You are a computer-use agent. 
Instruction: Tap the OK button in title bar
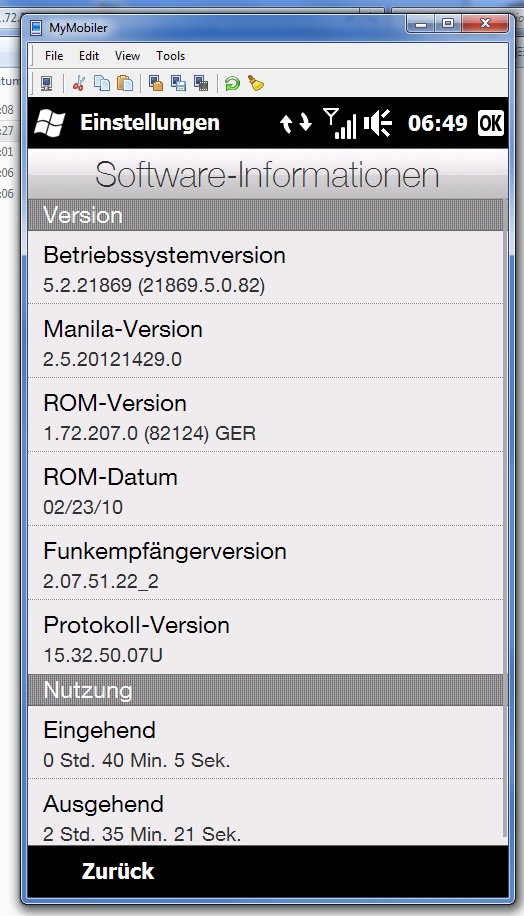click(490, 123)
